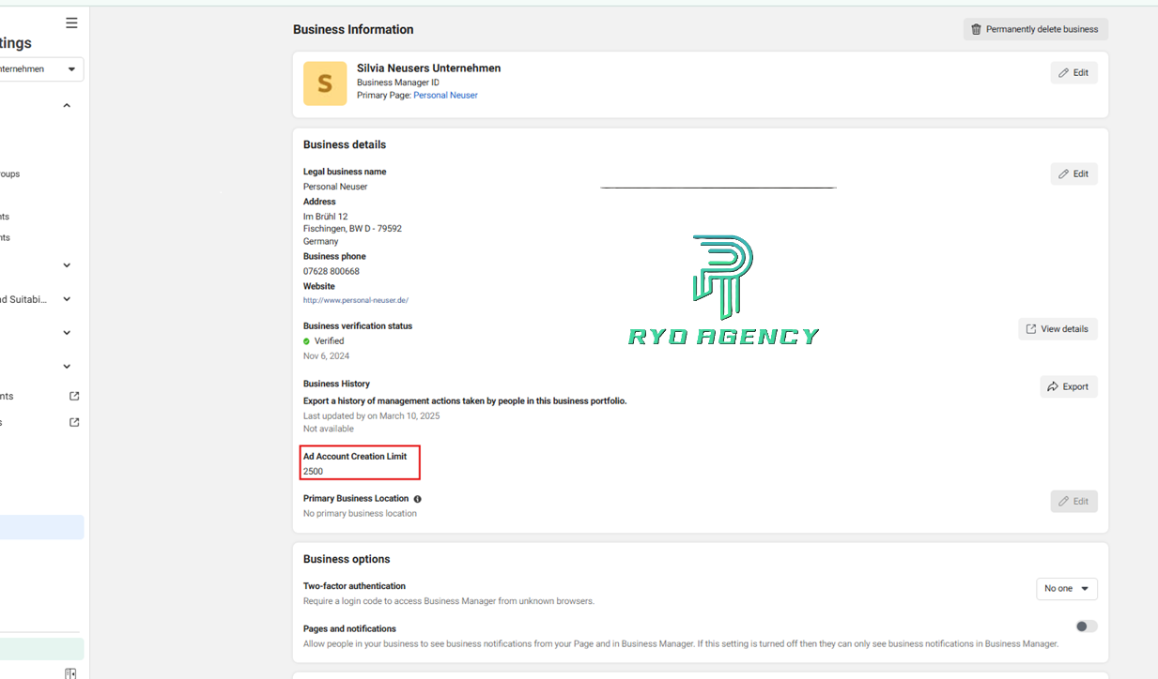Click the green Verified status dot
The image size is (1158, 679).
tap(306, 341)
